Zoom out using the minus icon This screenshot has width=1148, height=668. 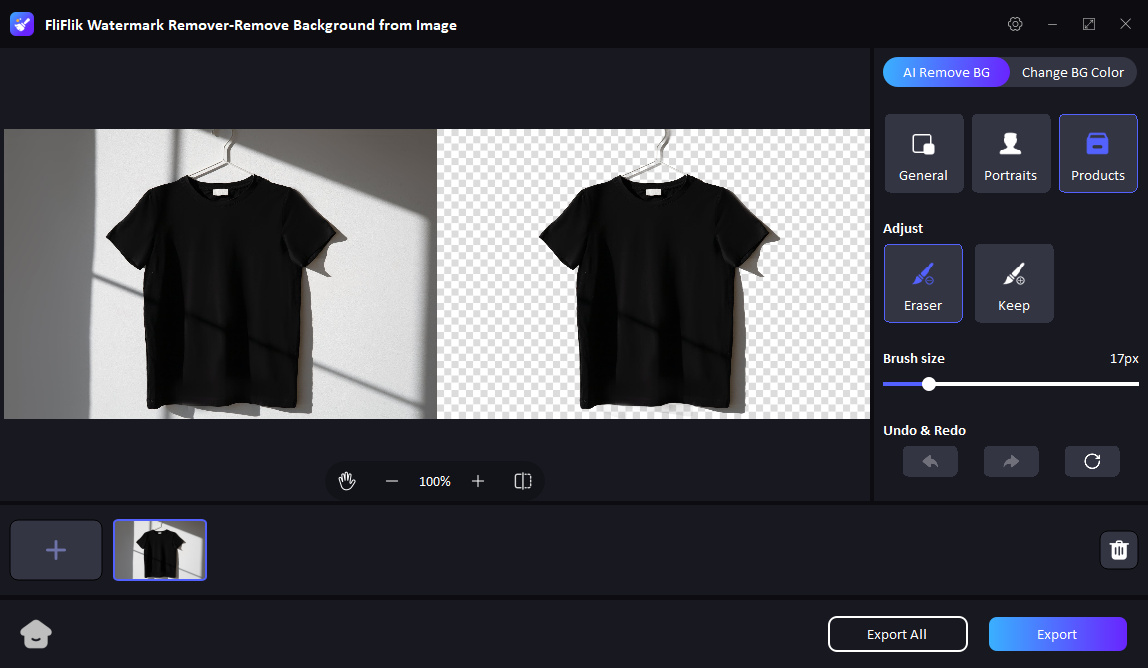[x=392, y=481]
